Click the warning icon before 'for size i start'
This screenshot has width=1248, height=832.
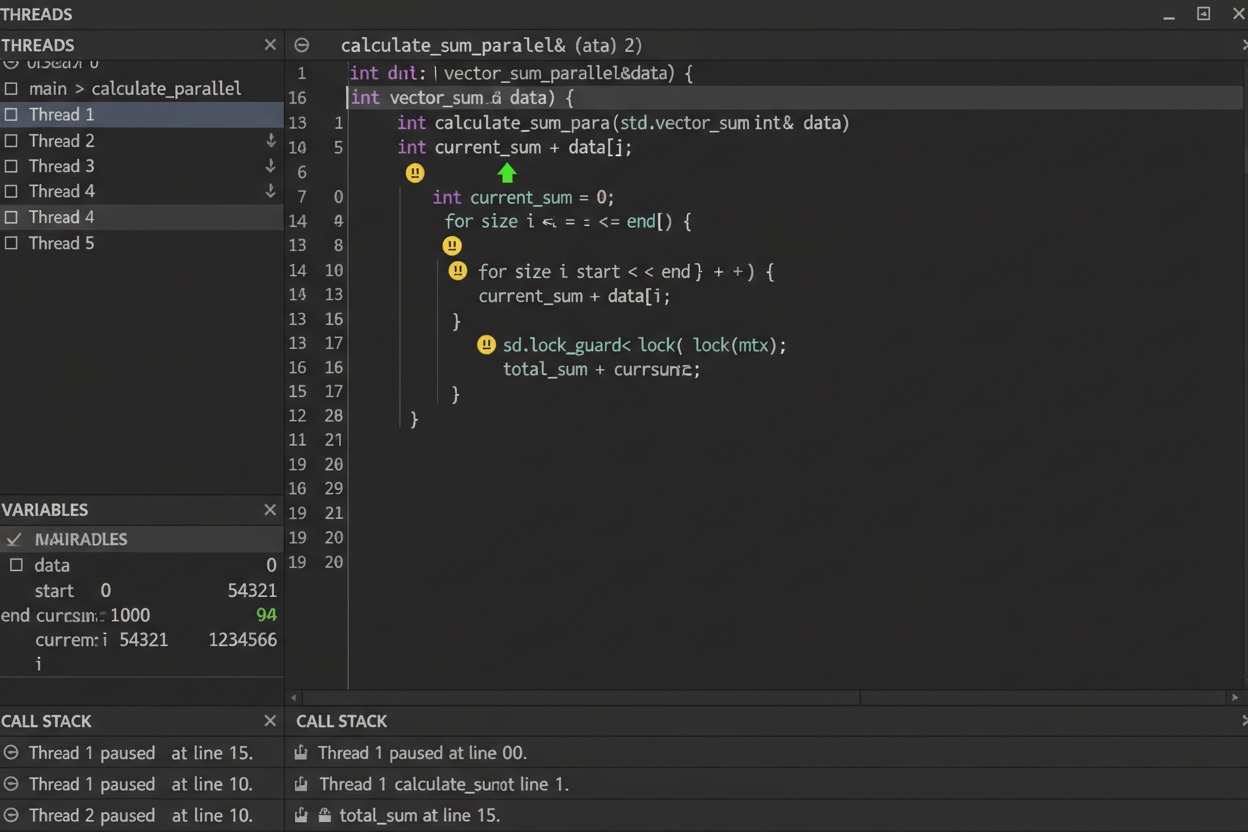pyautogui.click(x=458, y=270)
